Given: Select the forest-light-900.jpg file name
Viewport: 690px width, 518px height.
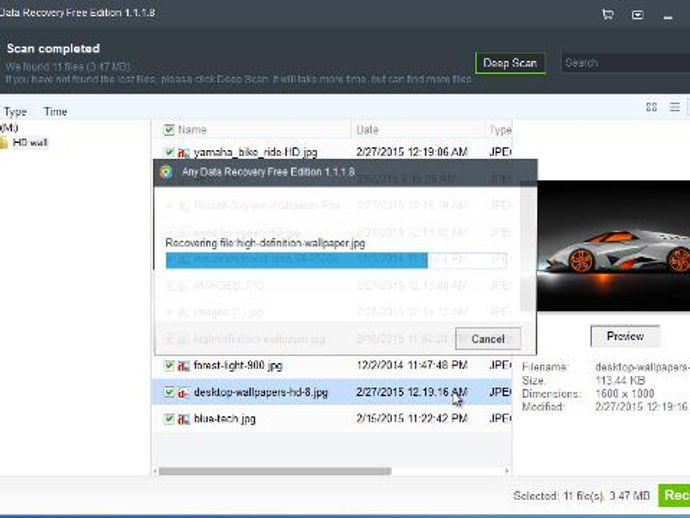Looking at the screenshot, I should pyautogui.click(x=238, y=365).
